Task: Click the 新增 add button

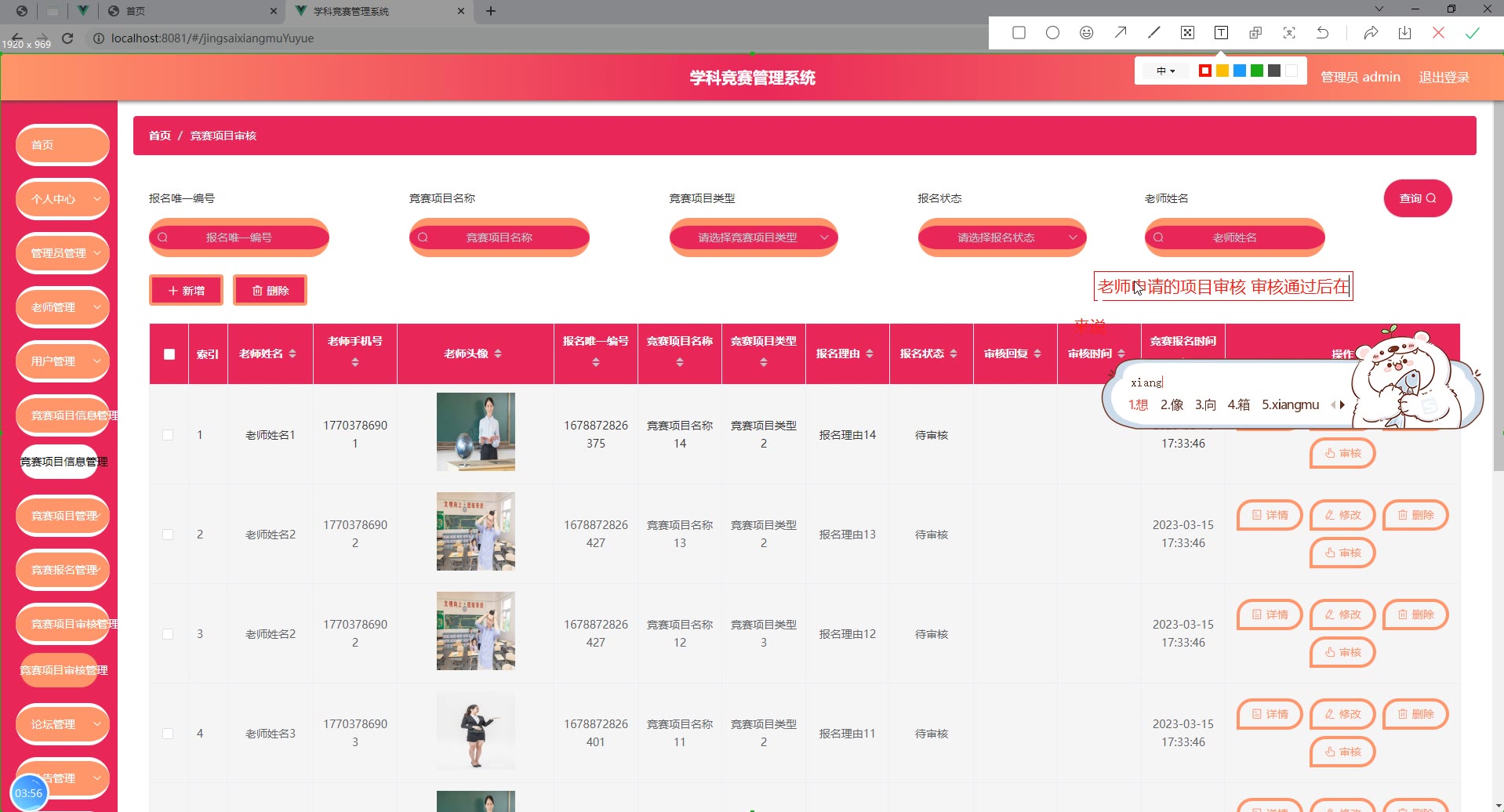Action: pyautogui.click(x=186, y=291)
